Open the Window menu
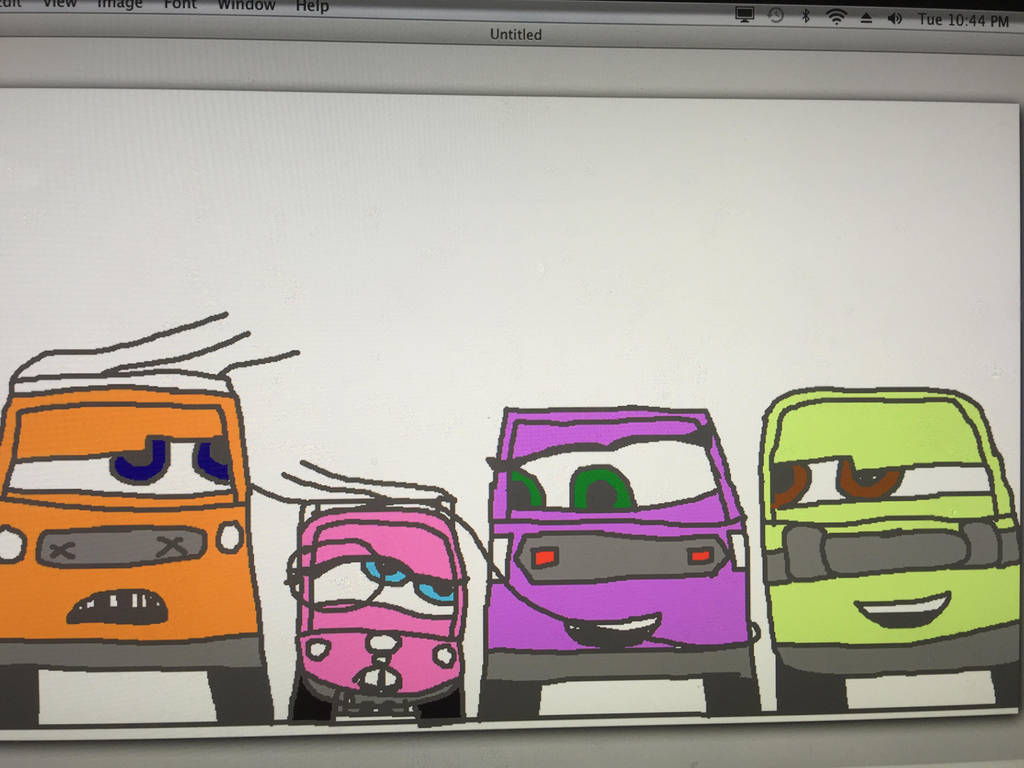Screen dimensions: 1024x768 tap(246, 5)
